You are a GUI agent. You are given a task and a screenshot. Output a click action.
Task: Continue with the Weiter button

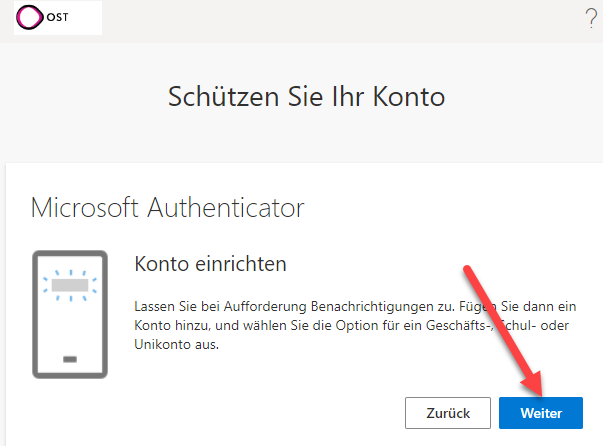point(542,413)
